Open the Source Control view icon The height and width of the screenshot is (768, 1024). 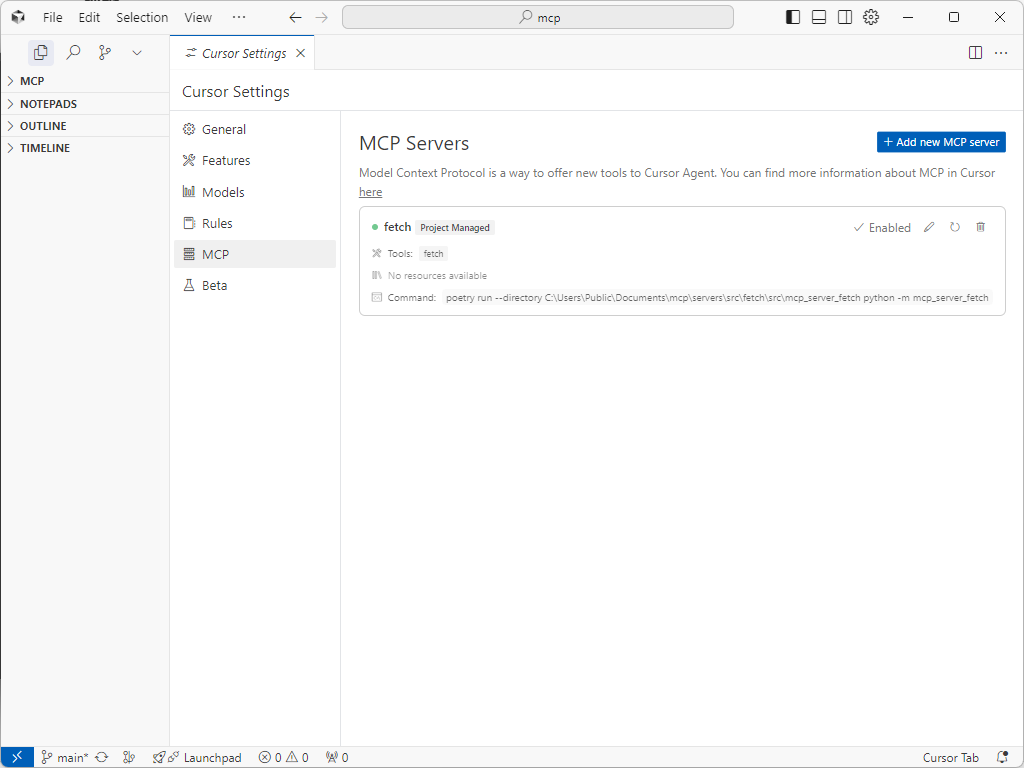click(x=104, y=52)
